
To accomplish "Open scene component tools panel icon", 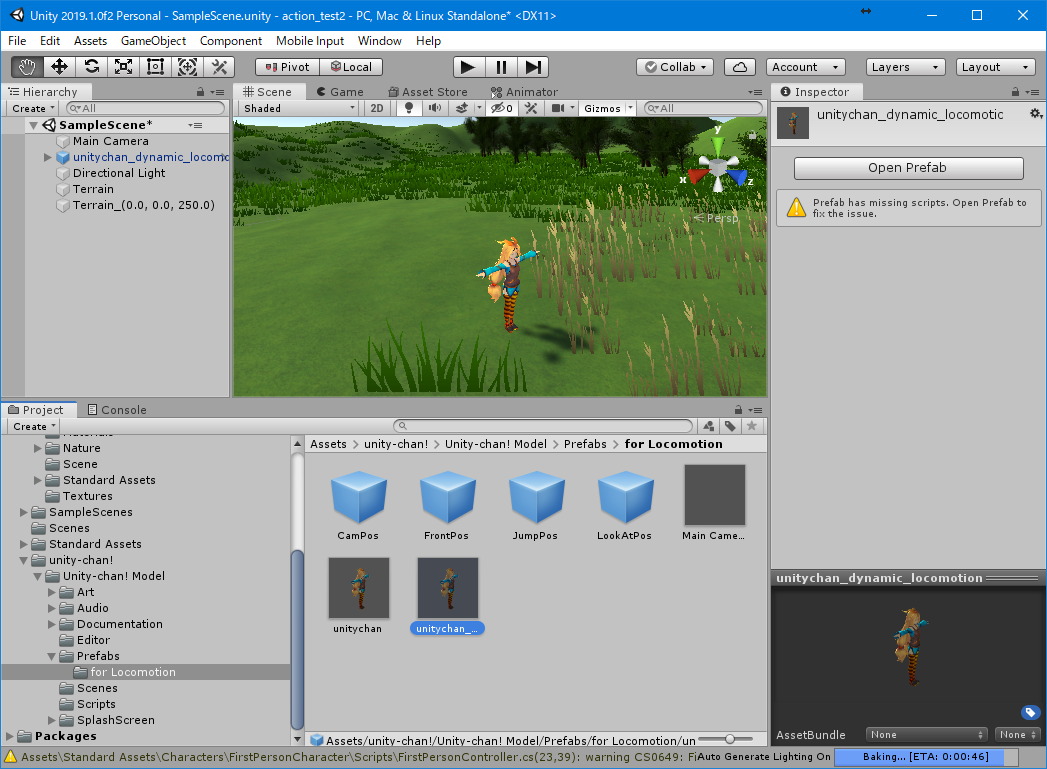I will 532,108.
